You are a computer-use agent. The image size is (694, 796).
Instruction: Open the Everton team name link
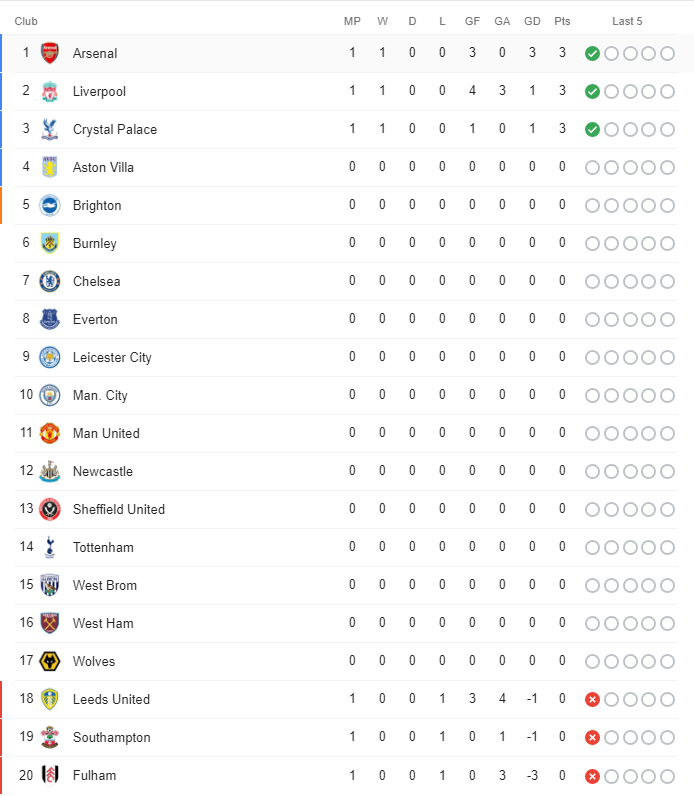95,319
